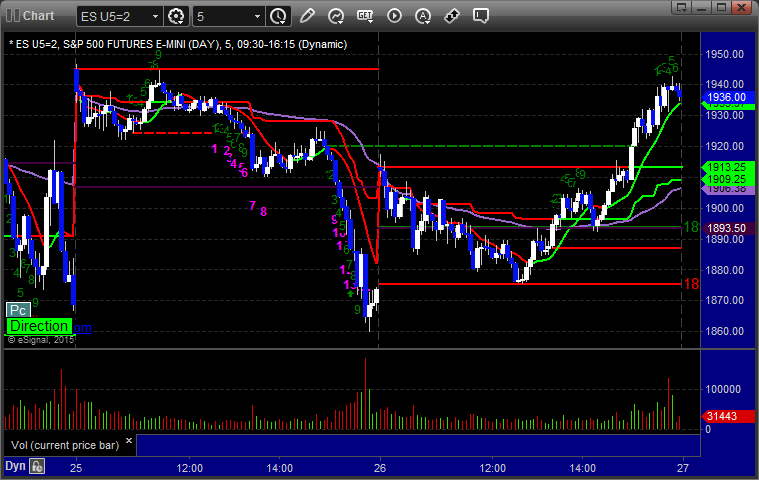Click the date 26 on time axis
The width and height of the screenshot is (759, 480).
click(x=380, y=468)
